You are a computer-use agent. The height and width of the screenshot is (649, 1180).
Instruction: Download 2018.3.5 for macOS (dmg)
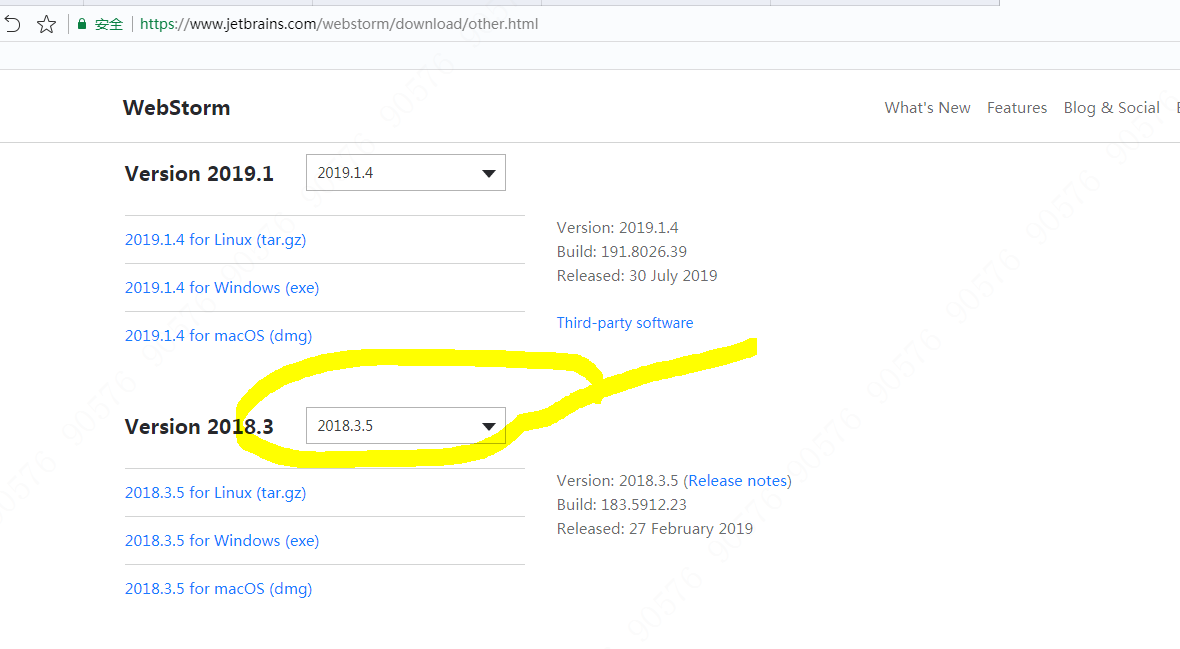click(218, 589)
